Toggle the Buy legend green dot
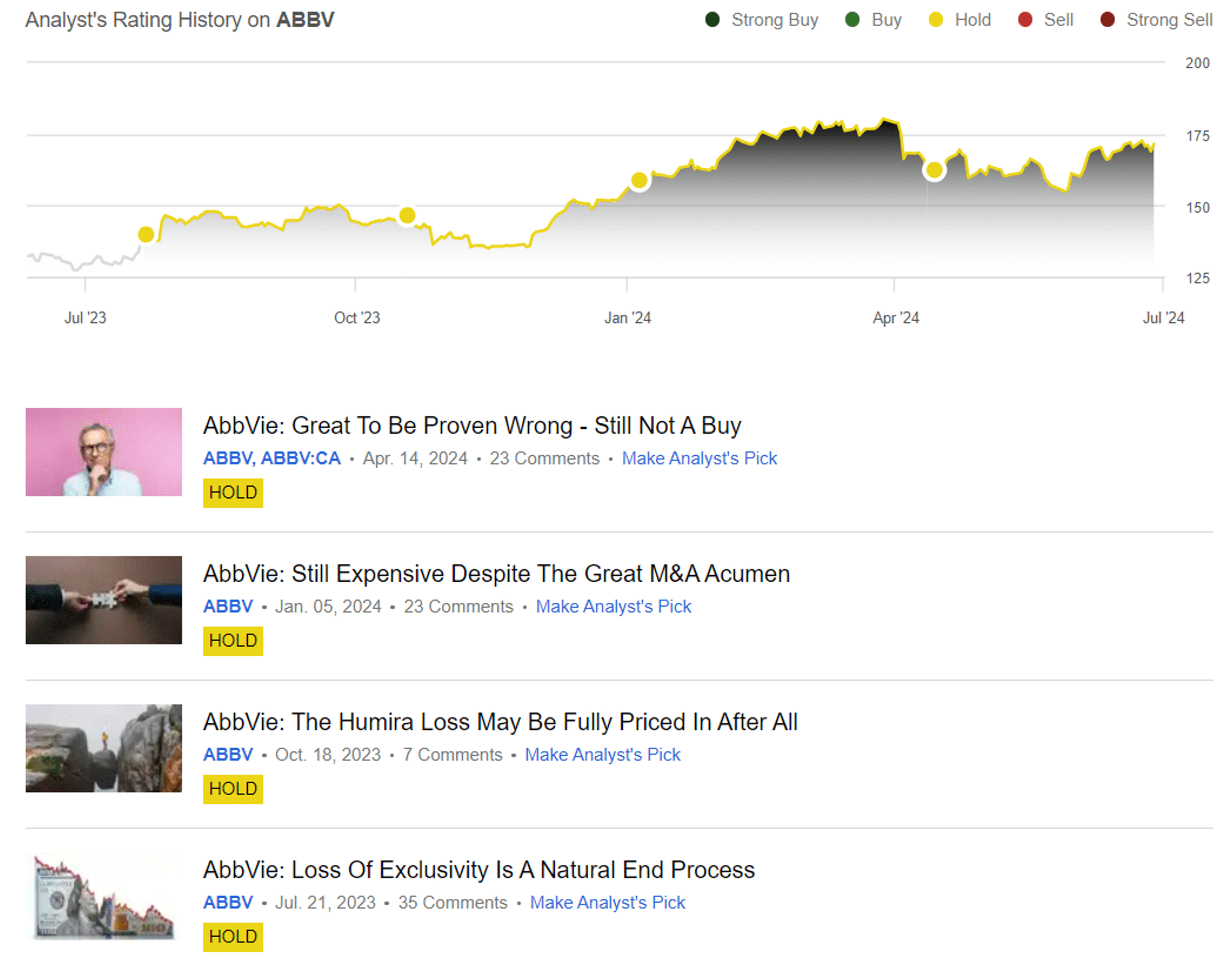 tap(852, 20)
